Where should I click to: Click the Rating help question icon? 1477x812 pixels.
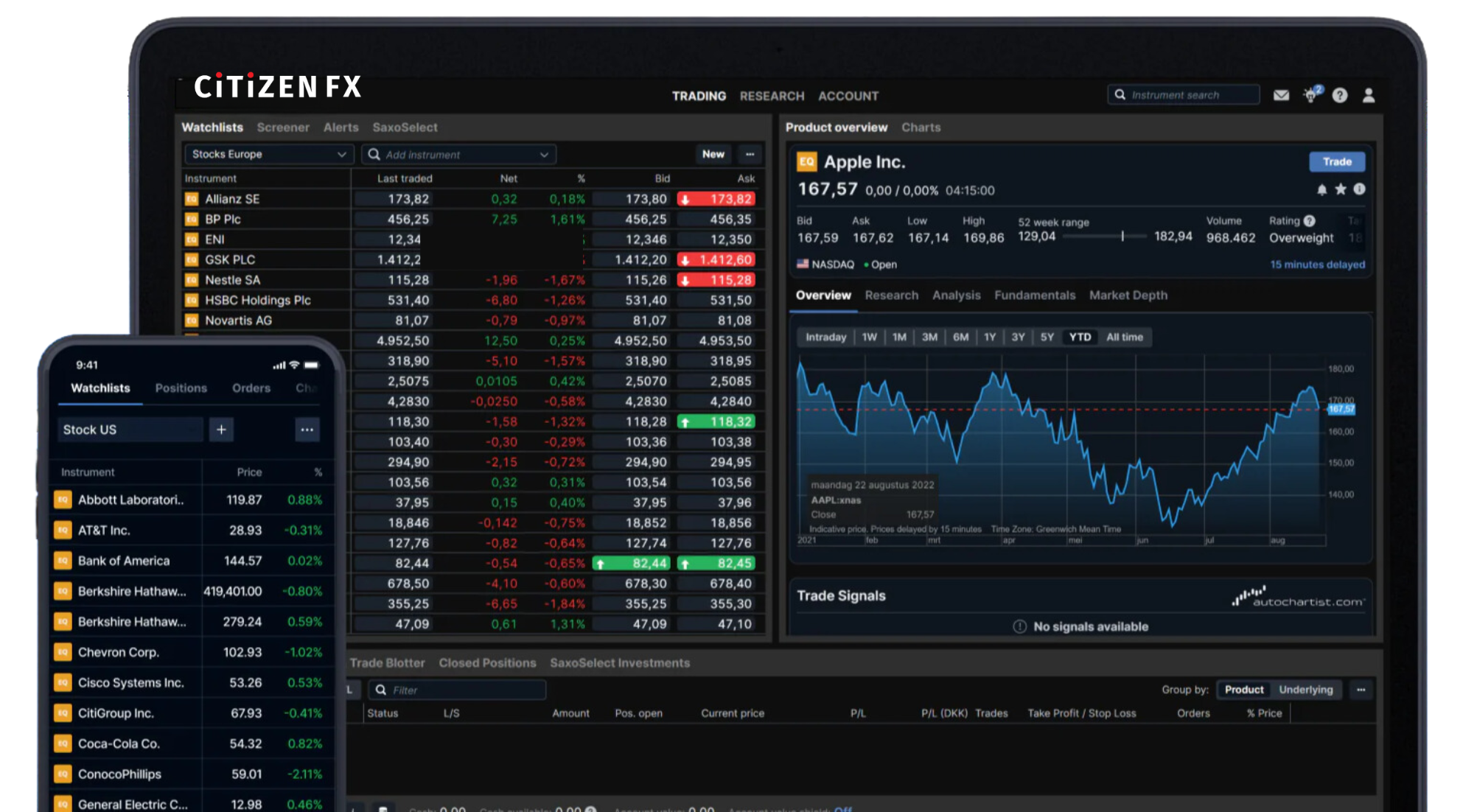1310,220
